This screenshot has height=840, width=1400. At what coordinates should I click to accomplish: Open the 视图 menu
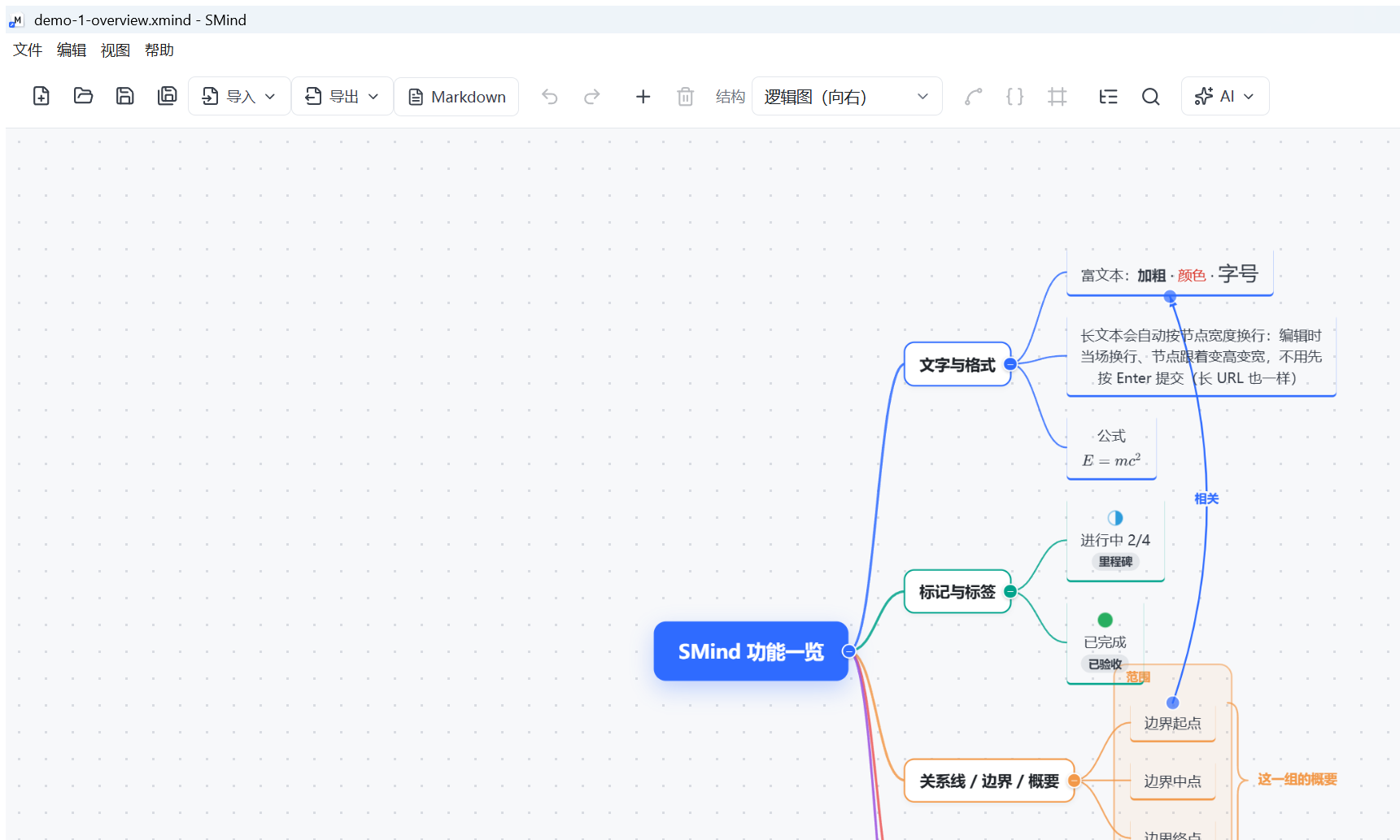116,50
